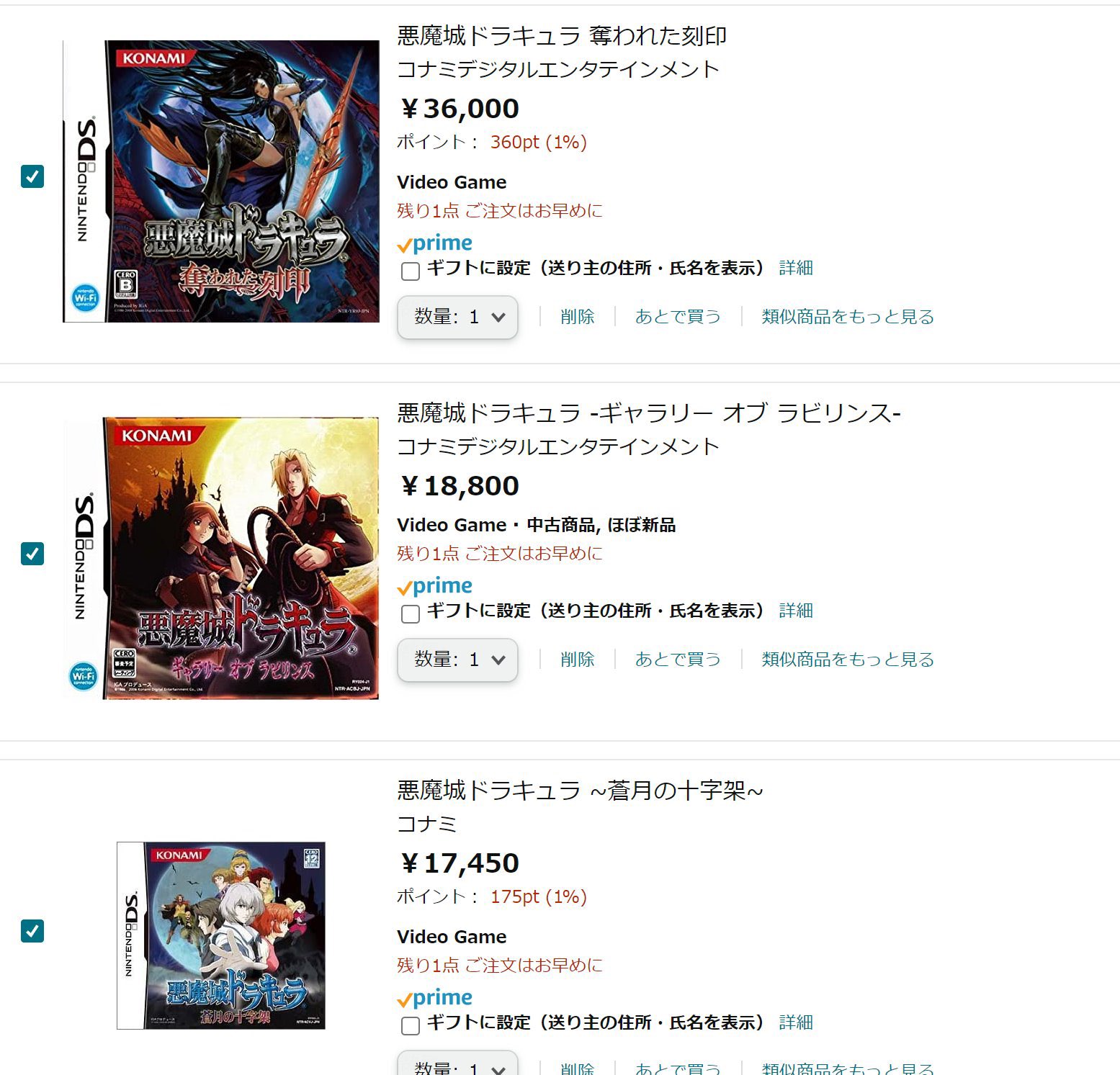The height and width of the screenshot is (1075, 1120).
Task: Open quantity dropdown for 蒼月の十字架
Action: (458, 1064)
